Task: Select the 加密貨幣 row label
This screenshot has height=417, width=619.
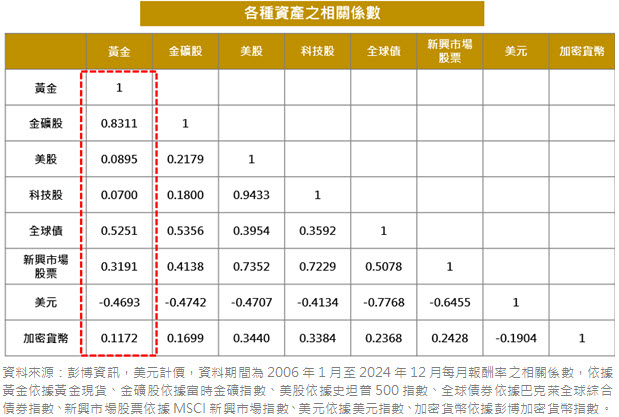Action: pyautogui.click(x=44, y=338)
